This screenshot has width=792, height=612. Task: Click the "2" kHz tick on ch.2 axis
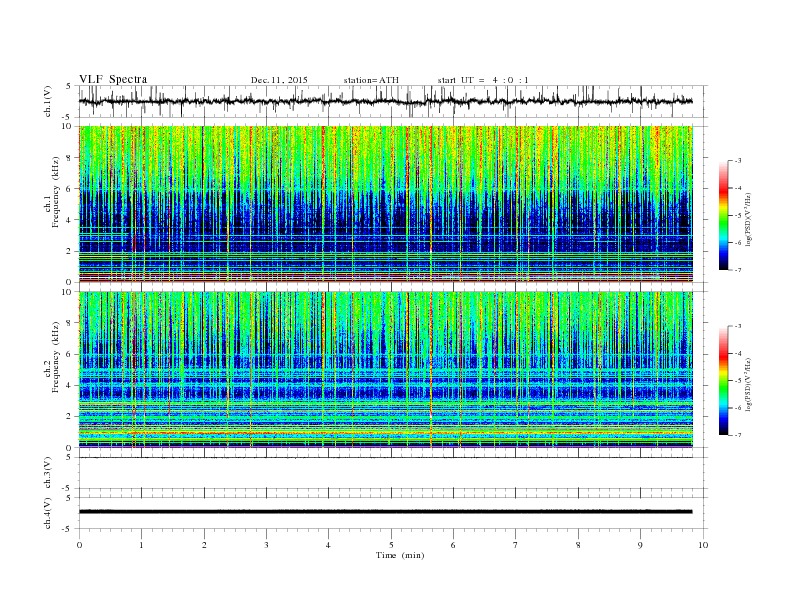tap(69, 416)
